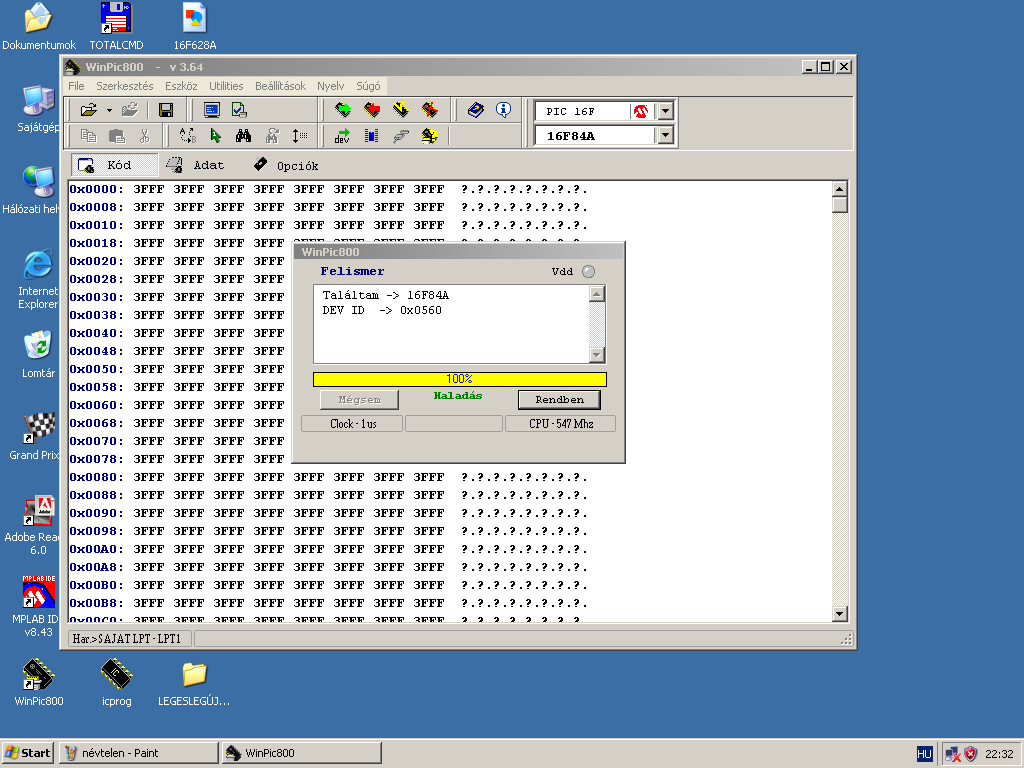Click the A-B swap icon
Screen dimensions: 1024x768
(x=187, y=136)
